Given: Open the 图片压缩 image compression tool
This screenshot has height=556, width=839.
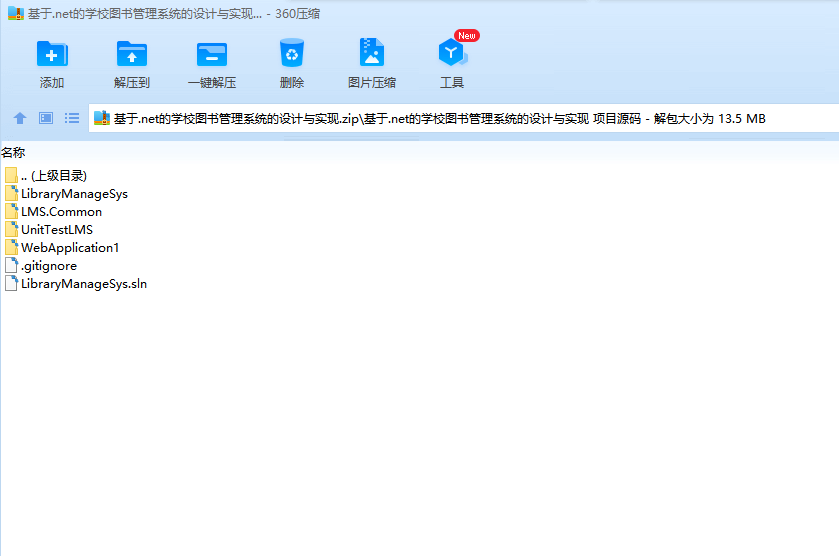Looking at the screenshot, I should click(x=372, y=52).
